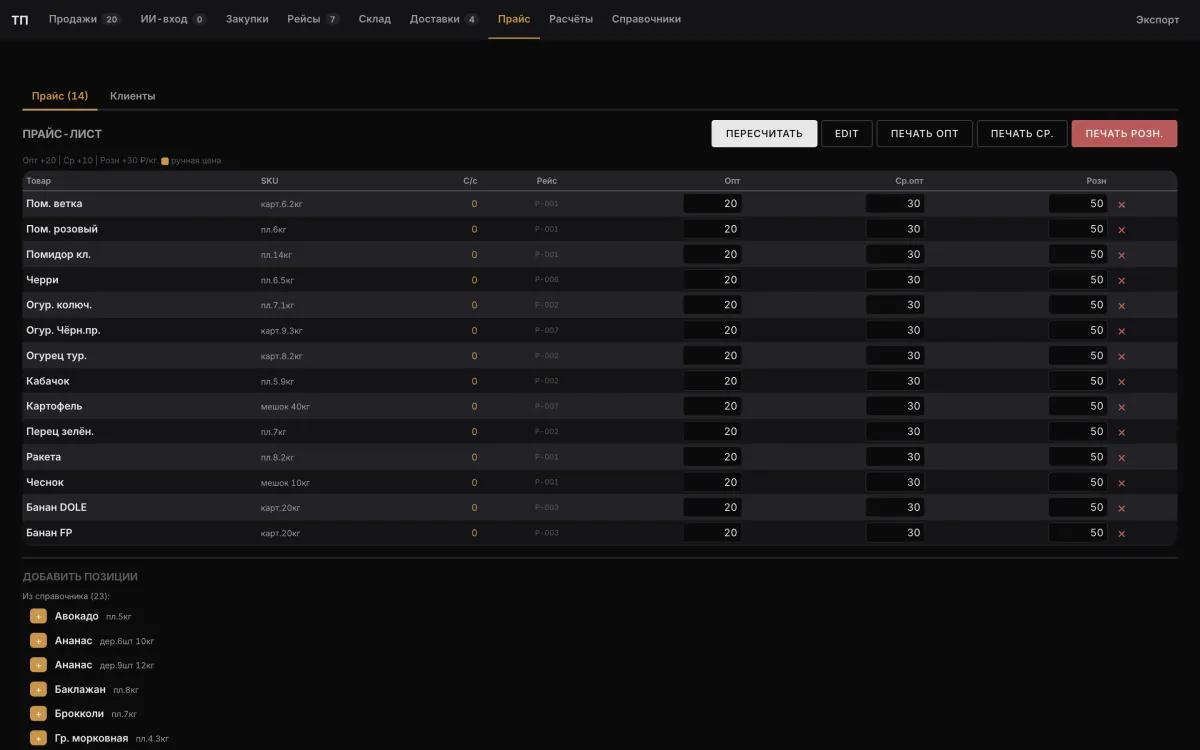1200x750 pixels.
Task: Remove the Картофель row
Action: click(x=1121, y=407)
